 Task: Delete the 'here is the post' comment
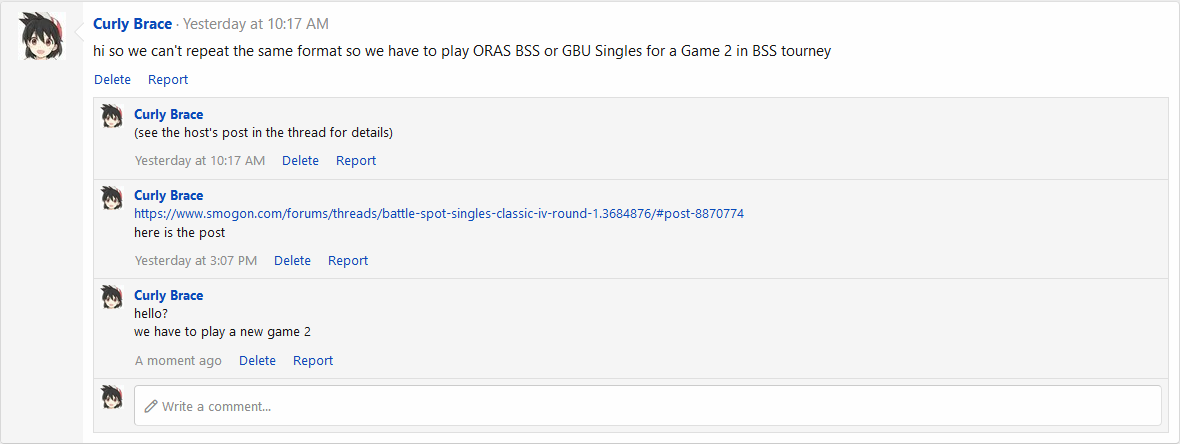(x=292, y=260)
